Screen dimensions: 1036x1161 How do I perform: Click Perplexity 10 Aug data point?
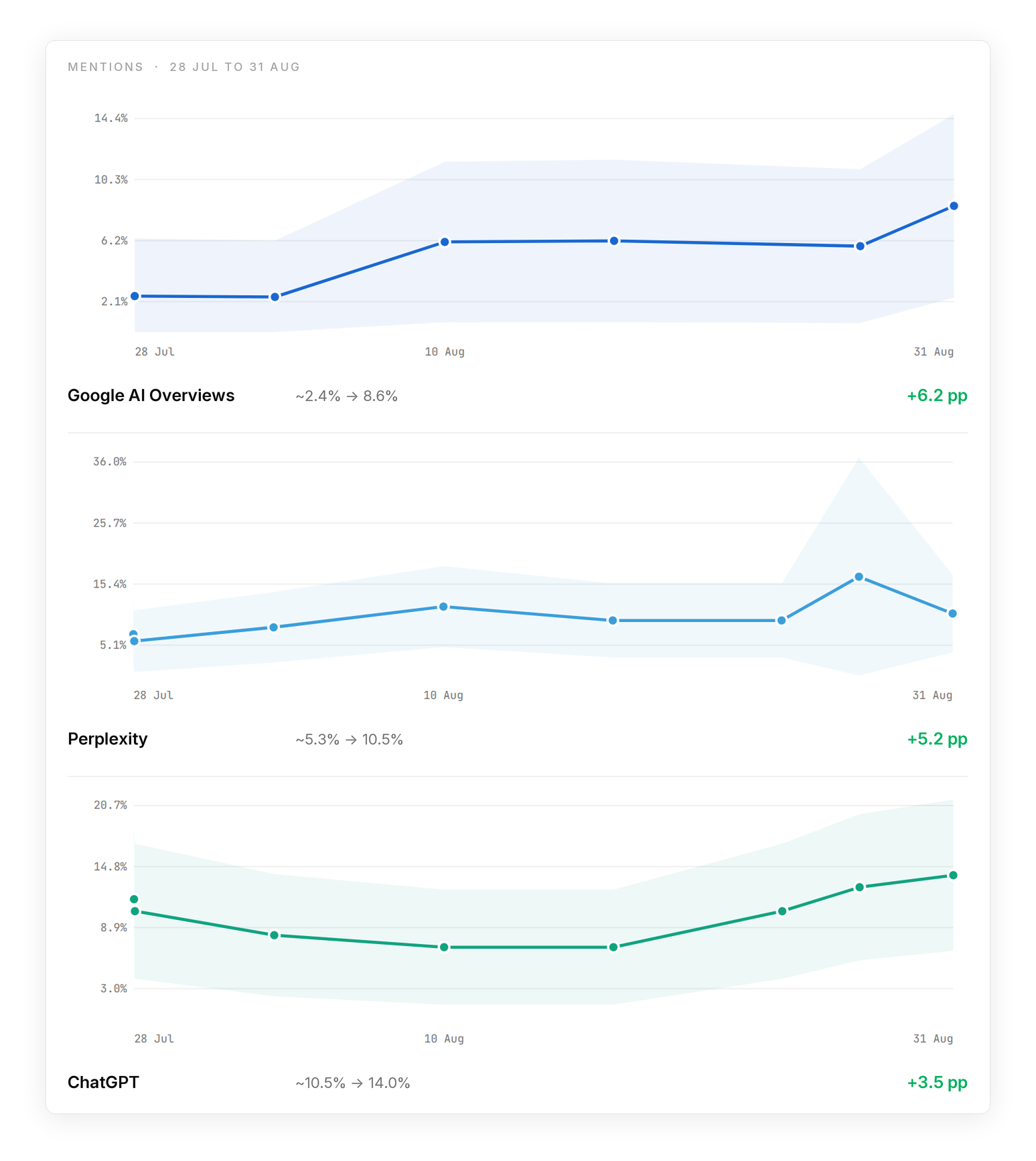tap(443, 607)
